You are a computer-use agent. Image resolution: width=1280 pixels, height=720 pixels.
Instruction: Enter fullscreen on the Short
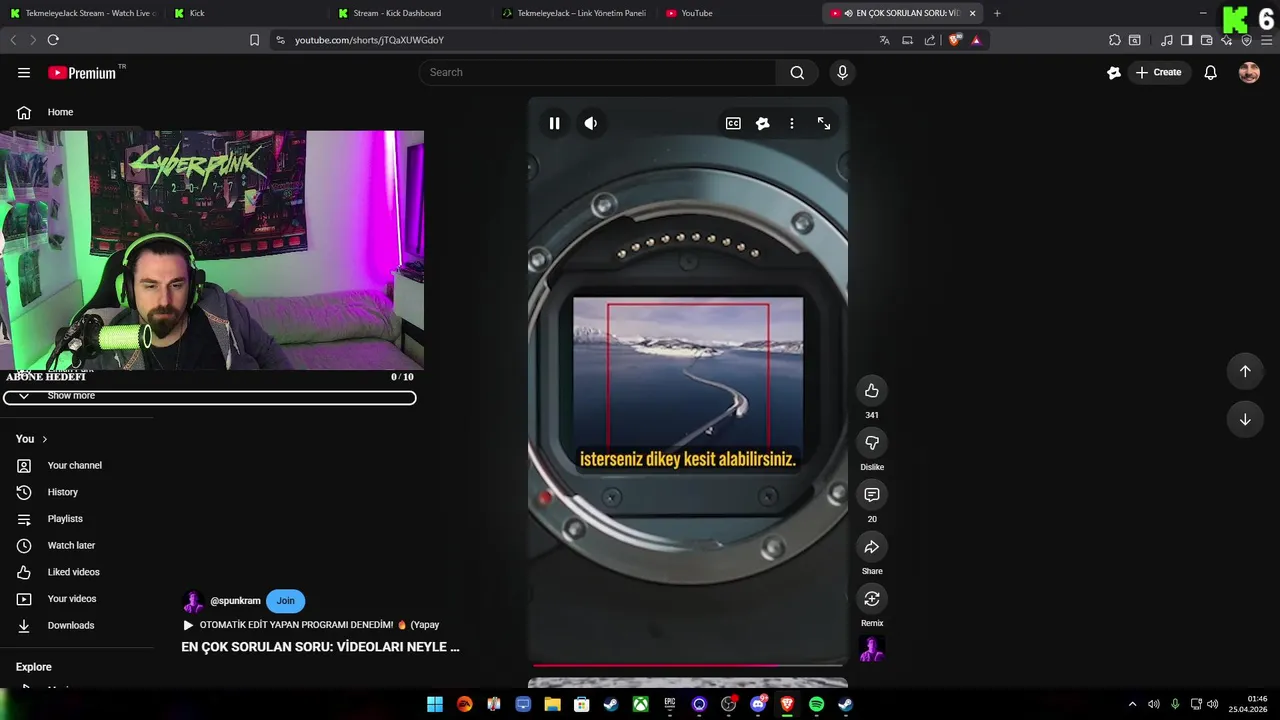coord(824,123)
